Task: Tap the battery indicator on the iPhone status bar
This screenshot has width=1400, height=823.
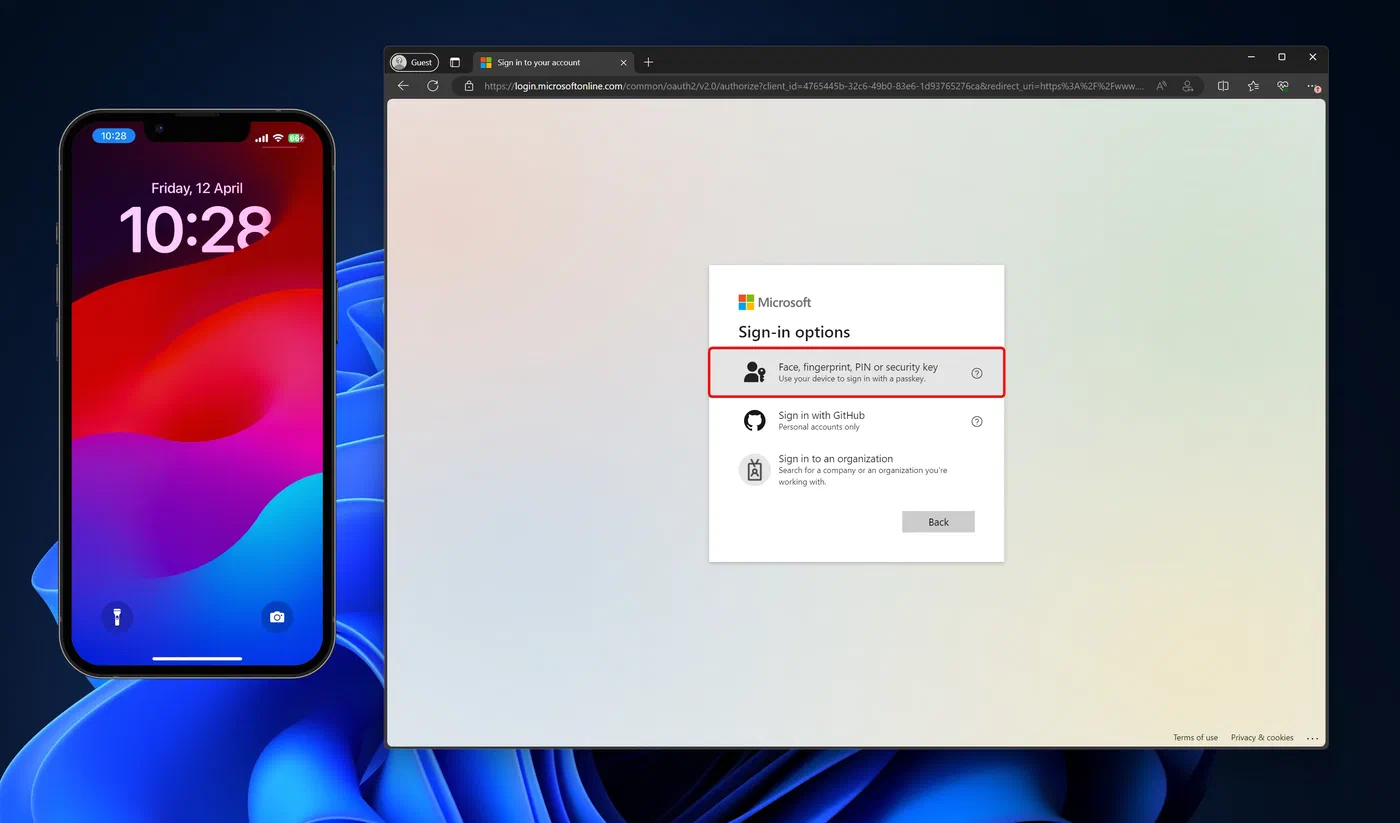Action: pyautogui.click(x=296, y=137)
